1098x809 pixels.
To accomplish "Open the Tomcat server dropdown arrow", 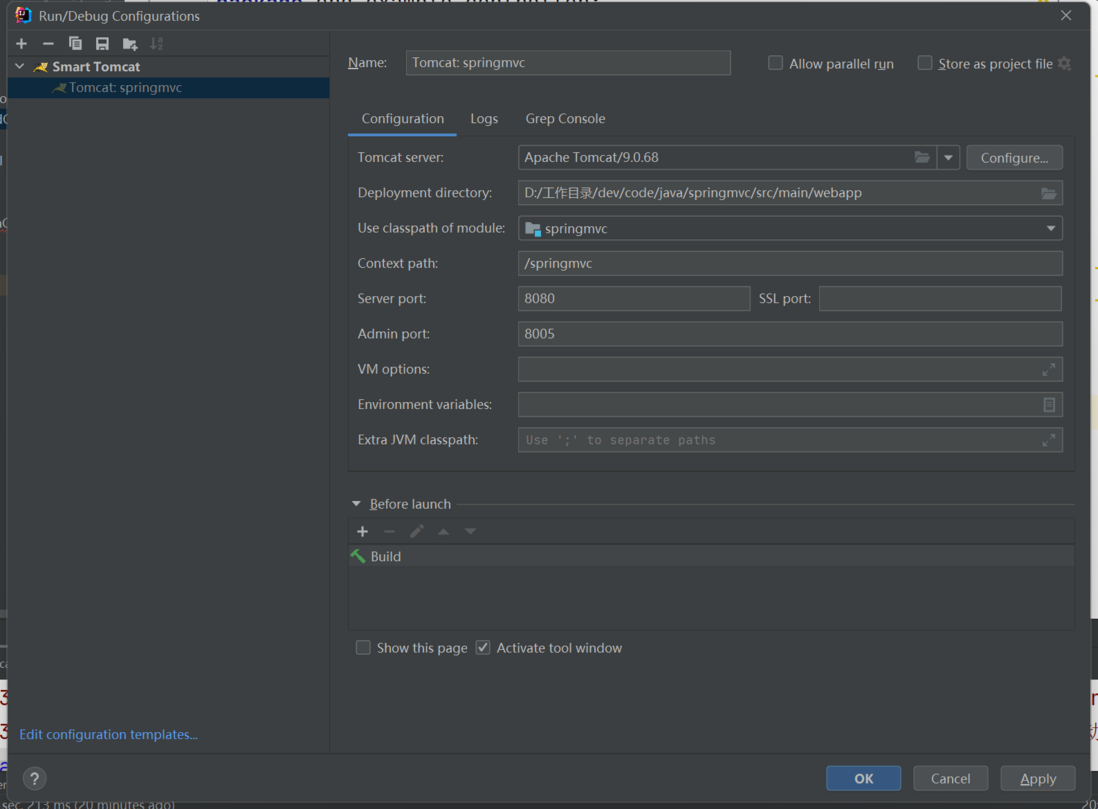I will click(x=948, y=158).
